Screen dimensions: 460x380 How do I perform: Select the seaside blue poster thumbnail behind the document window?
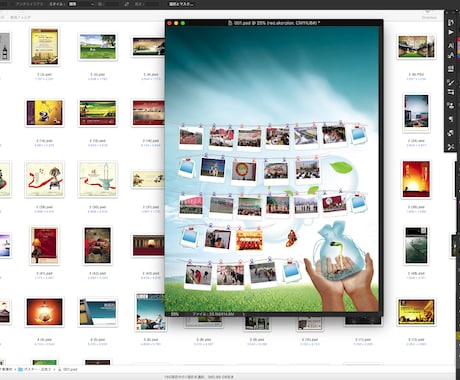(151, 312)
